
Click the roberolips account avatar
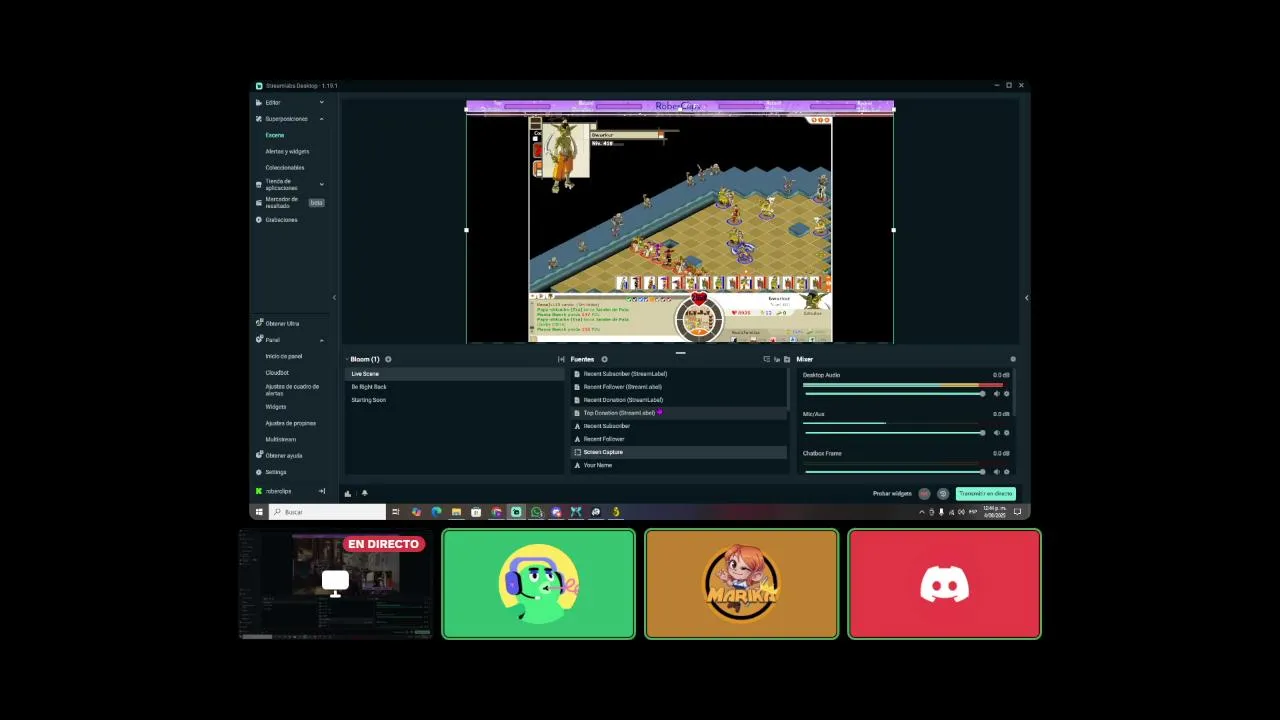259,491
